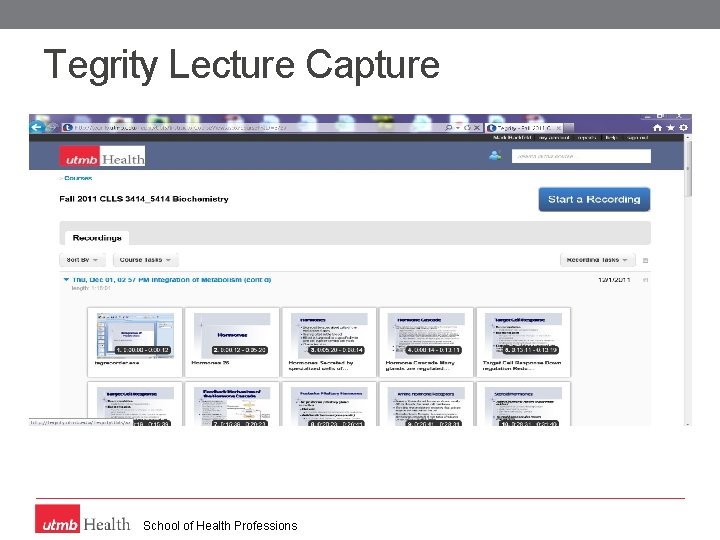
Task: Open chapter 1 tegrecorder thumbnail
Action: [x=135, y=342]
